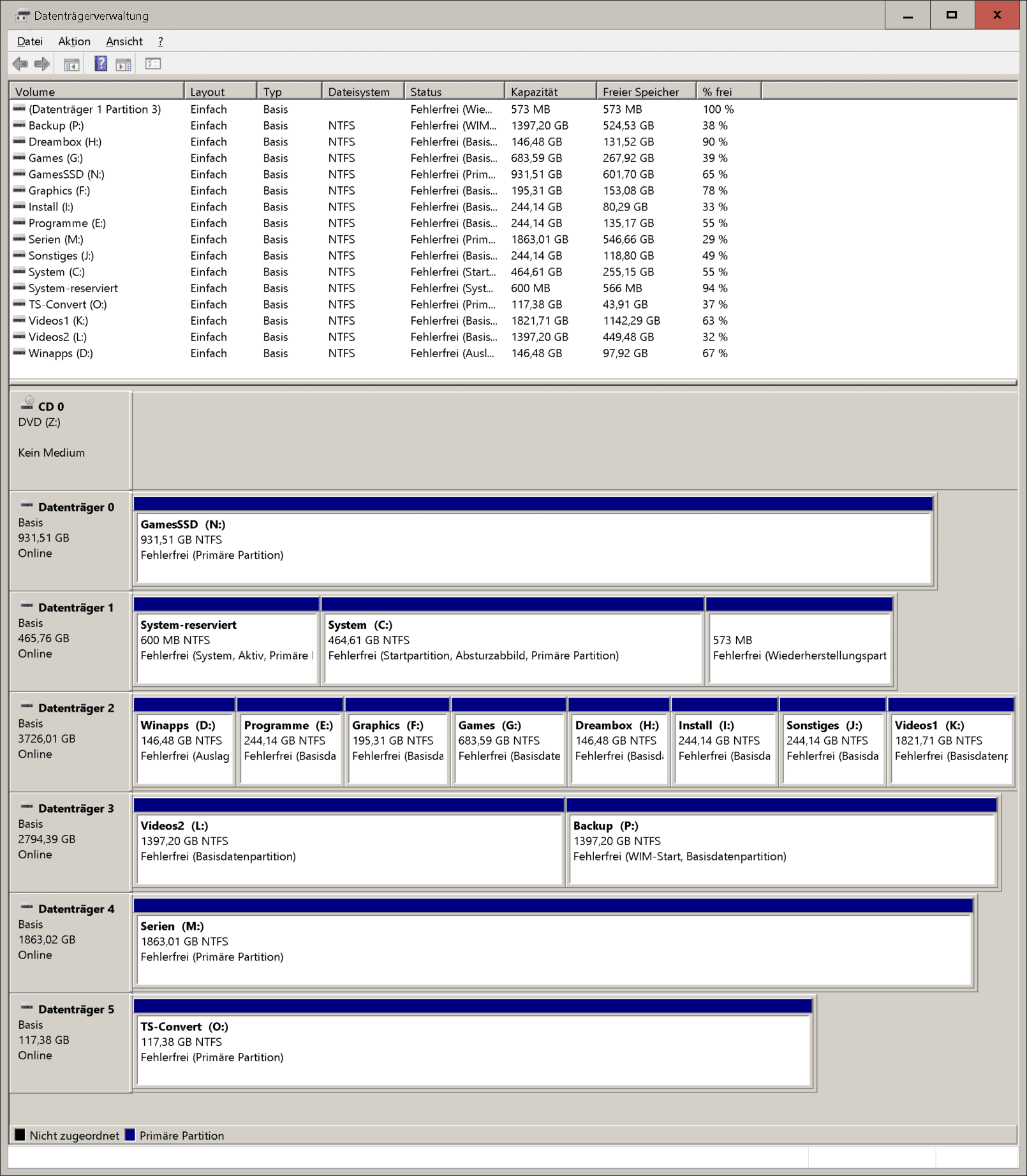This screenshot has width=1027, height=1176.
Task: Select the Serien (M:) partition block
Action: pos(553,942)
